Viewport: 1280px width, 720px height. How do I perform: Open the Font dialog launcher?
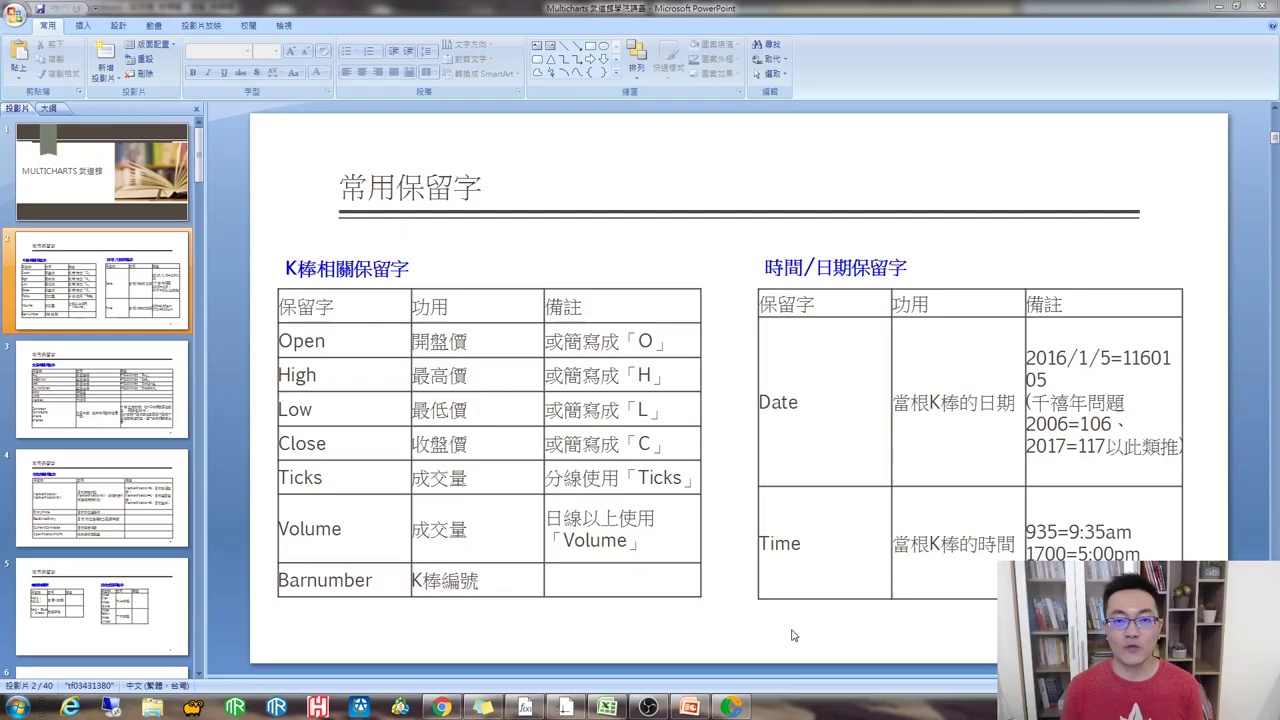(327, 92)
